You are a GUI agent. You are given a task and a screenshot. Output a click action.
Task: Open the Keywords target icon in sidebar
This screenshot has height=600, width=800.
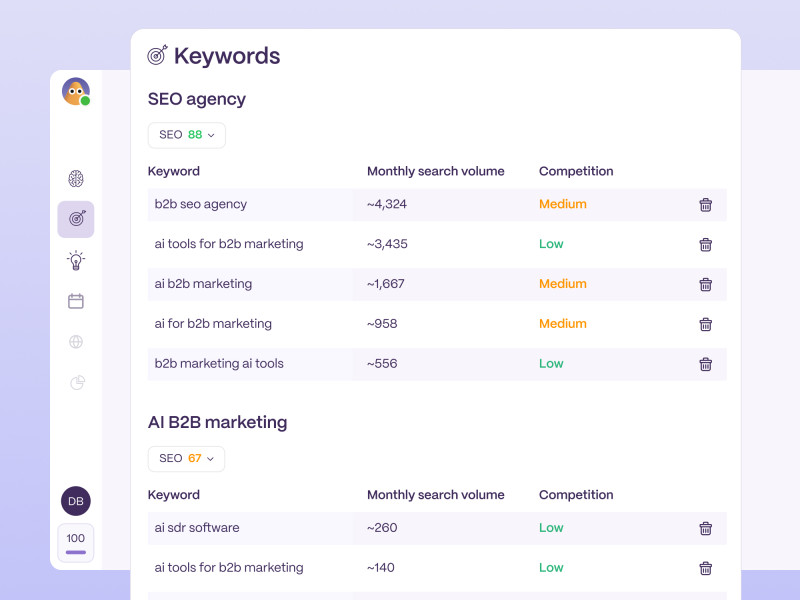[x=76, y=219]
